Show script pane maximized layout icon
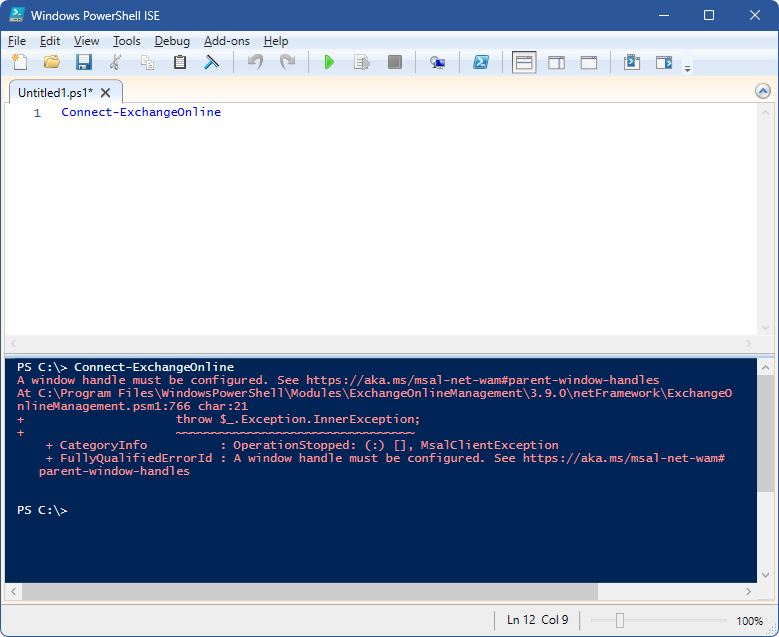The width and height of the screenshot is (779, 637). point(589,63)
